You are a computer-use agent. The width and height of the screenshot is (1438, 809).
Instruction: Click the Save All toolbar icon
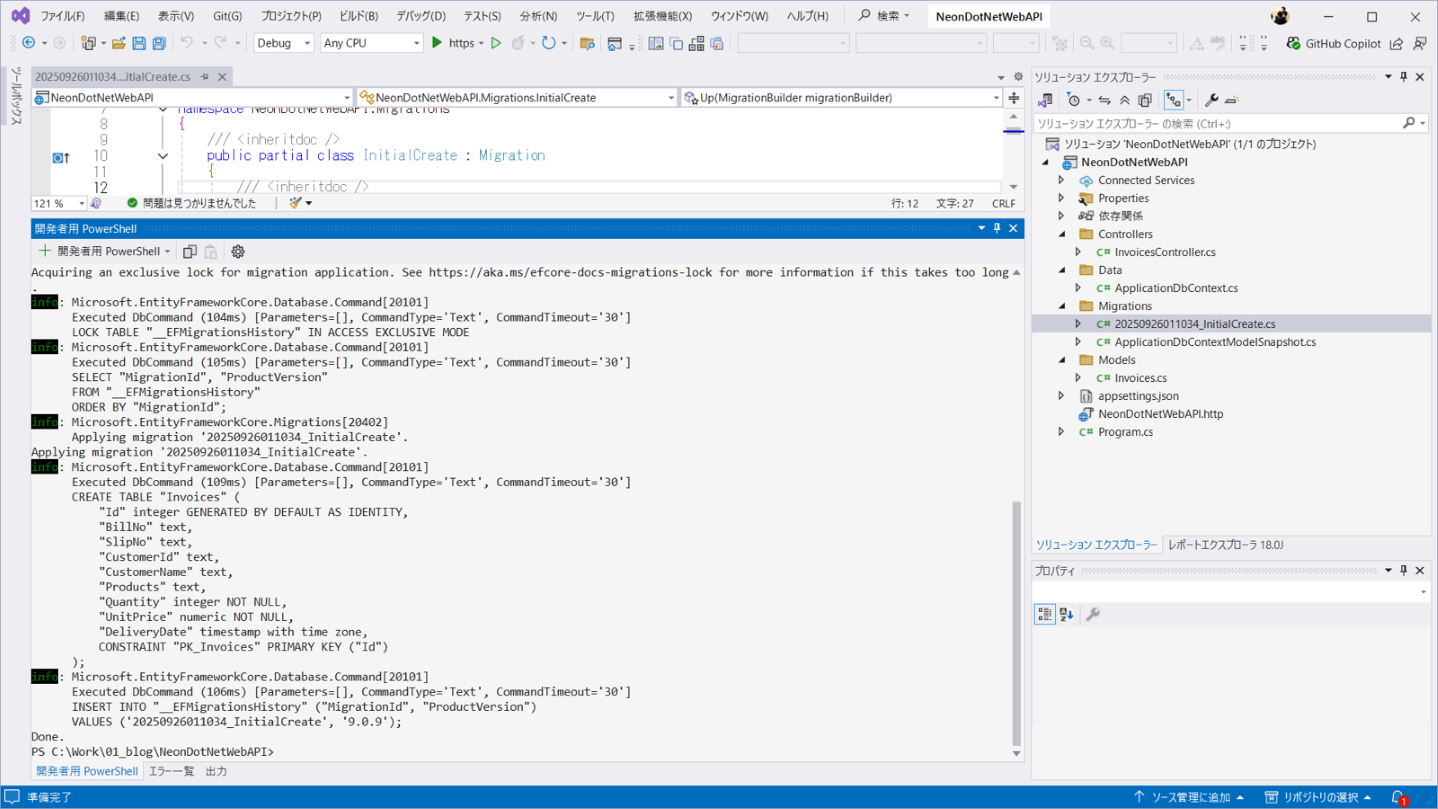click(160, 43)
